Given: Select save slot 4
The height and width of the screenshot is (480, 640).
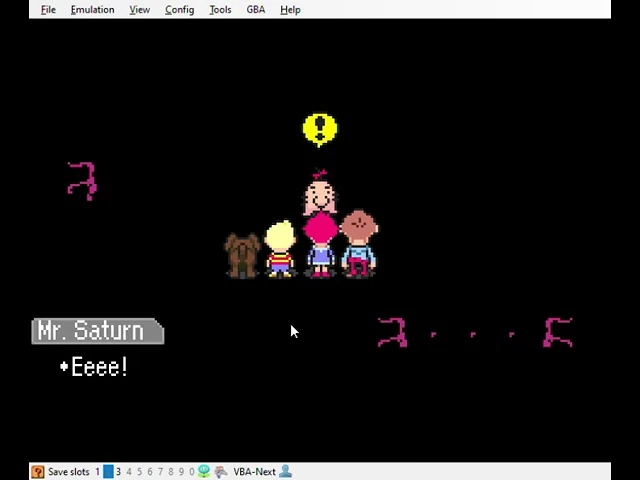Looking at the screenshot, I should pos(129,472).
